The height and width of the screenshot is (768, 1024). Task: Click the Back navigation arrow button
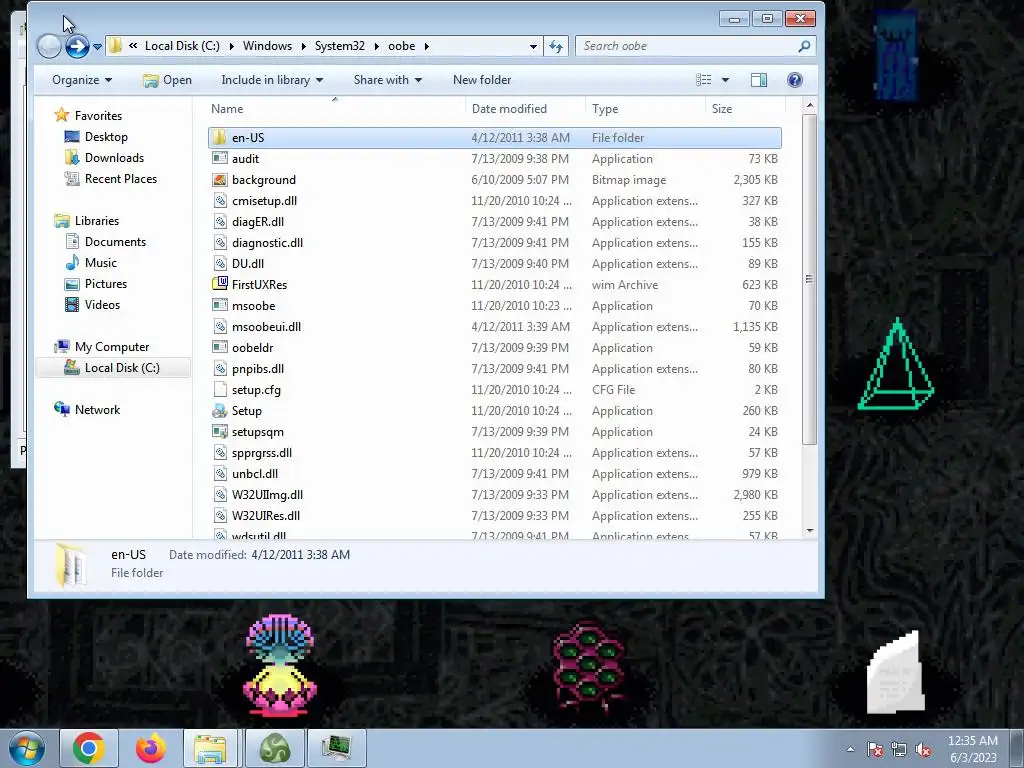(x=49, y=46)
